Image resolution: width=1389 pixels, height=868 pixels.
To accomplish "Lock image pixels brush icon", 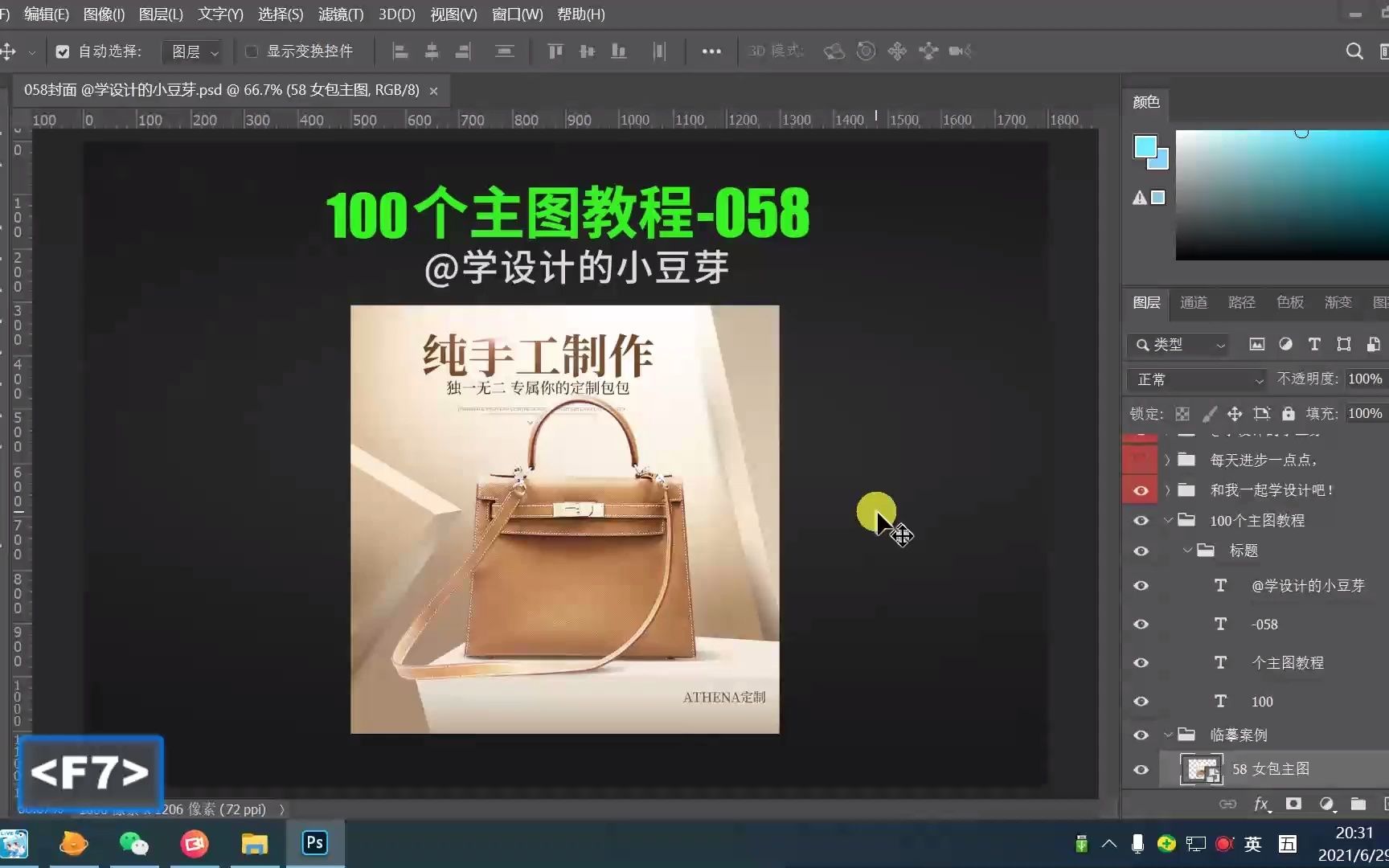I will pyautogui.click(x=1209, y=414).
